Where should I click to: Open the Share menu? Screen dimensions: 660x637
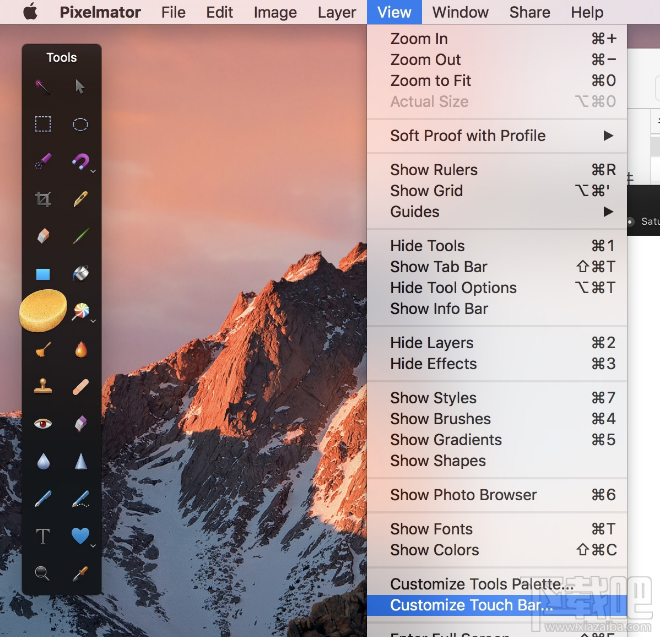pos(530,12)
